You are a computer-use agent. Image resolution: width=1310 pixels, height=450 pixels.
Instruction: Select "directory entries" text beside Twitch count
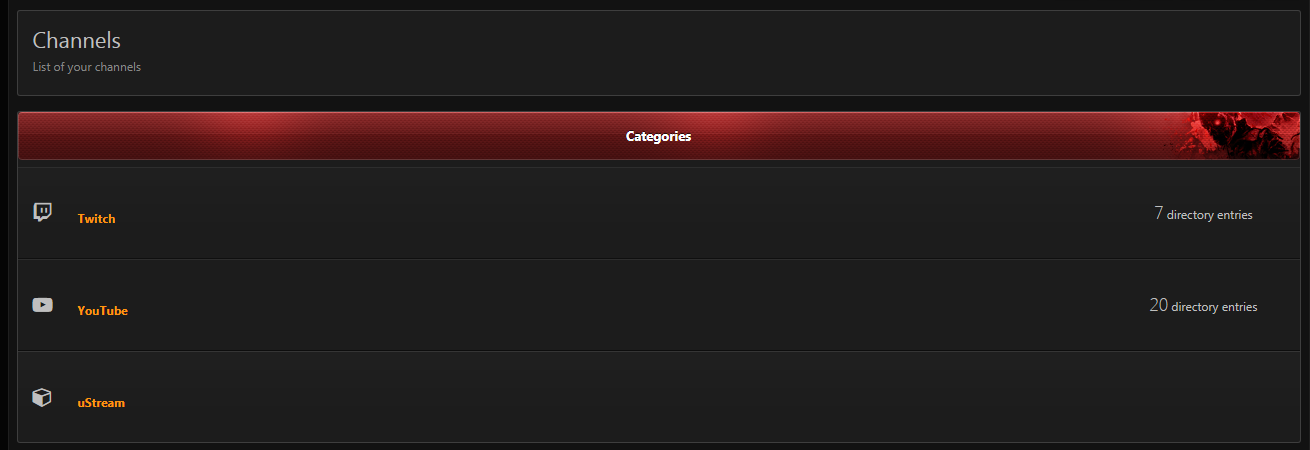tap(1209, 215)
